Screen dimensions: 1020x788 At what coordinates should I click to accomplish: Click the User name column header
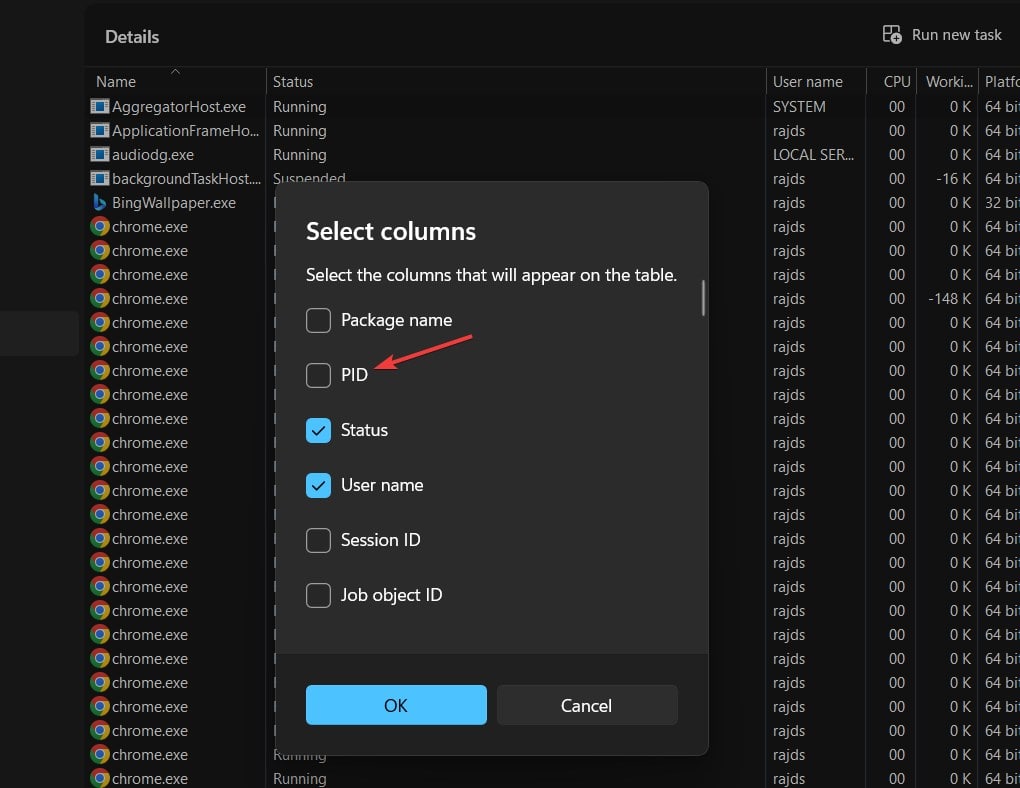807,82
